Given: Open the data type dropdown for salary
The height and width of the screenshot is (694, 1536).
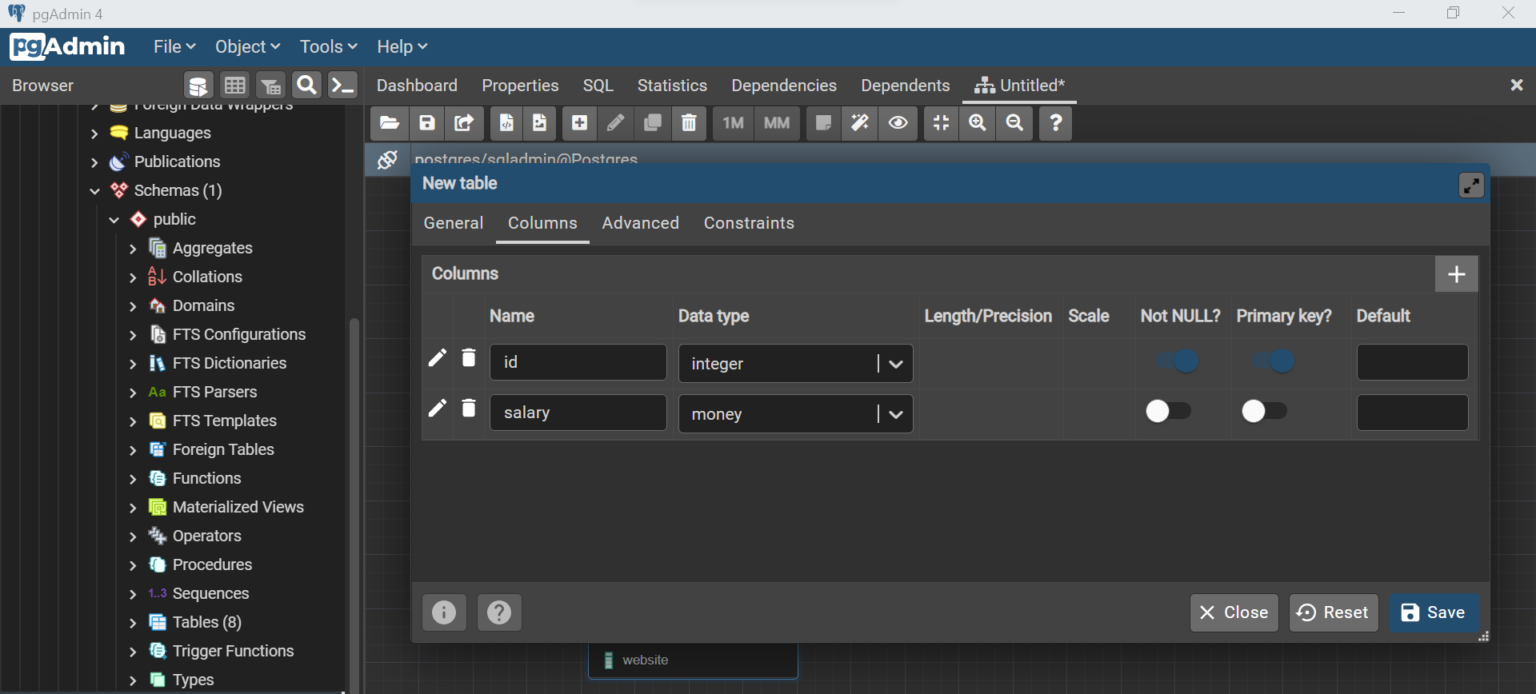Looking at the screenshot, I should (896, 413).
